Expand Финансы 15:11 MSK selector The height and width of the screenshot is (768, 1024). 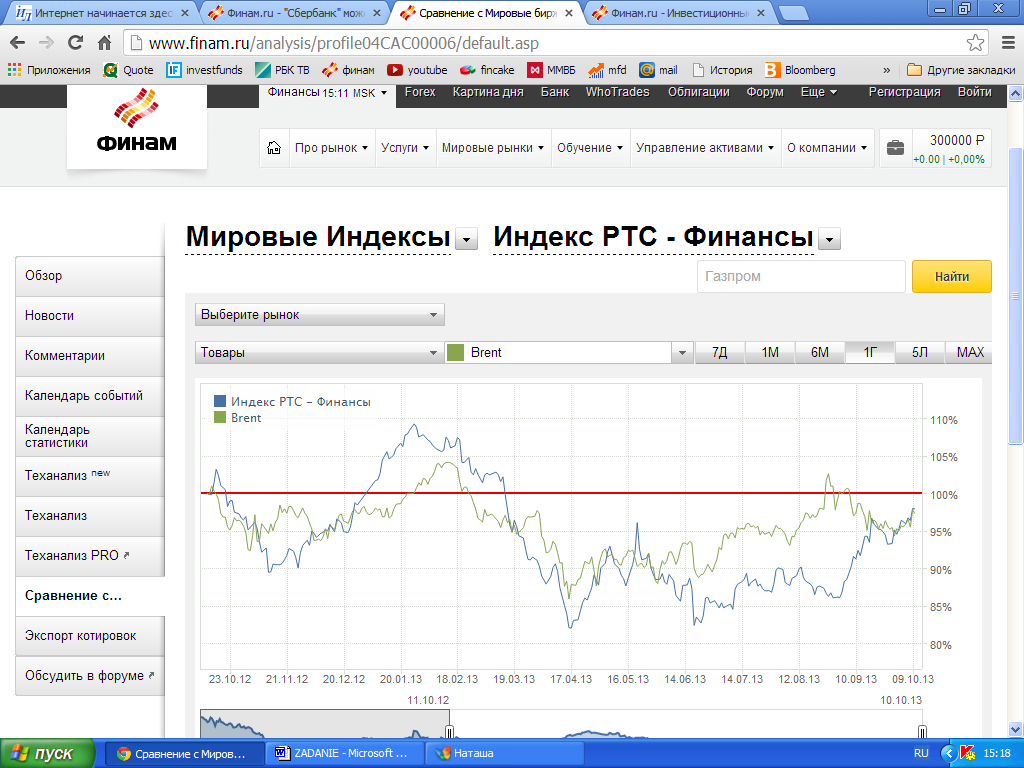coord(327,93)
